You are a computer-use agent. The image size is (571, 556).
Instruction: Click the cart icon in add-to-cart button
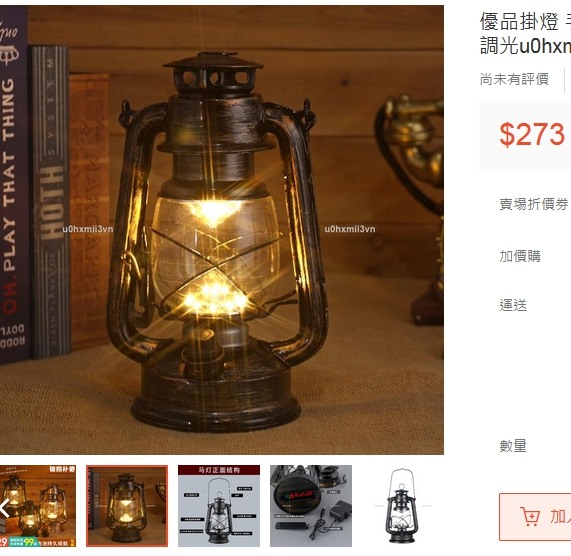coord(530,516)
